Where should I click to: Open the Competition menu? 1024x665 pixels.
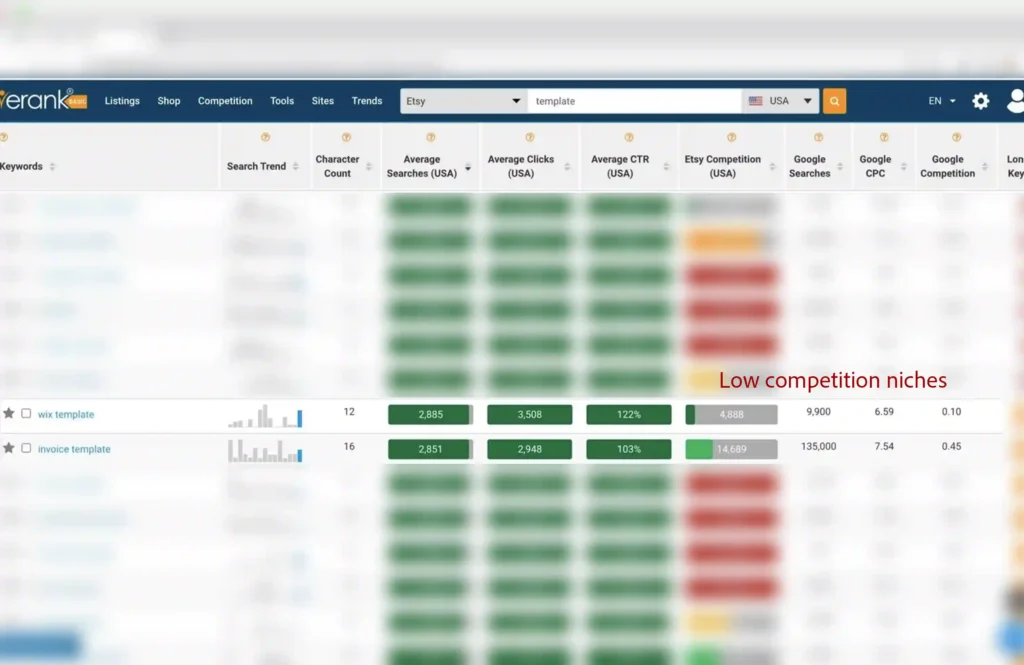[225, 101]
